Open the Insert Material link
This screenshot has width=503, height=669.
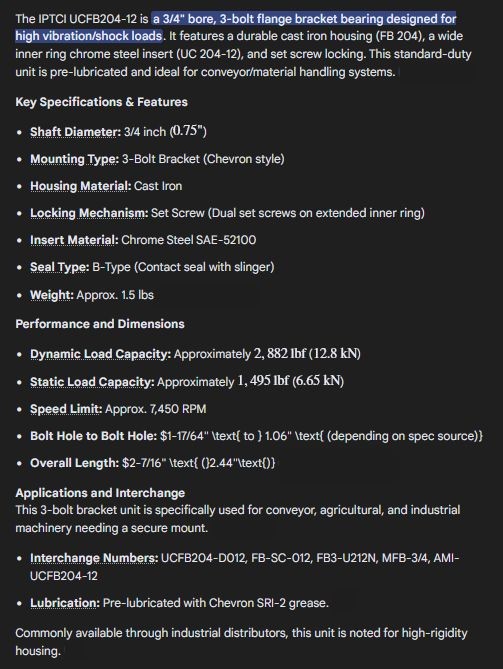(74, 240)
